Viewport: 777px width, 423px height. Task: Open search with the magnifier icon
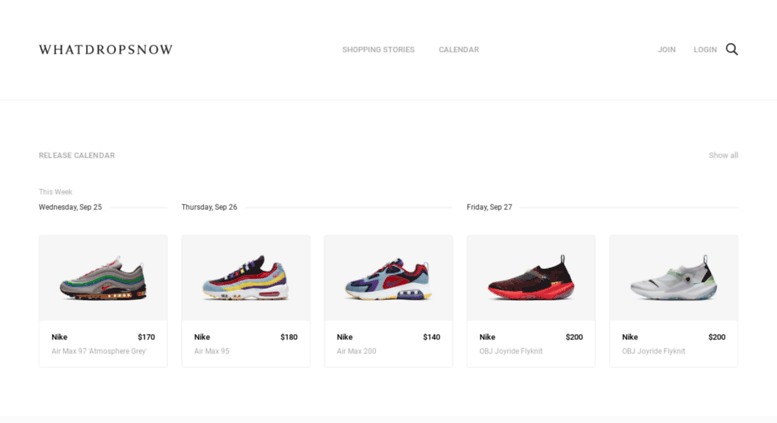[732, 49]
